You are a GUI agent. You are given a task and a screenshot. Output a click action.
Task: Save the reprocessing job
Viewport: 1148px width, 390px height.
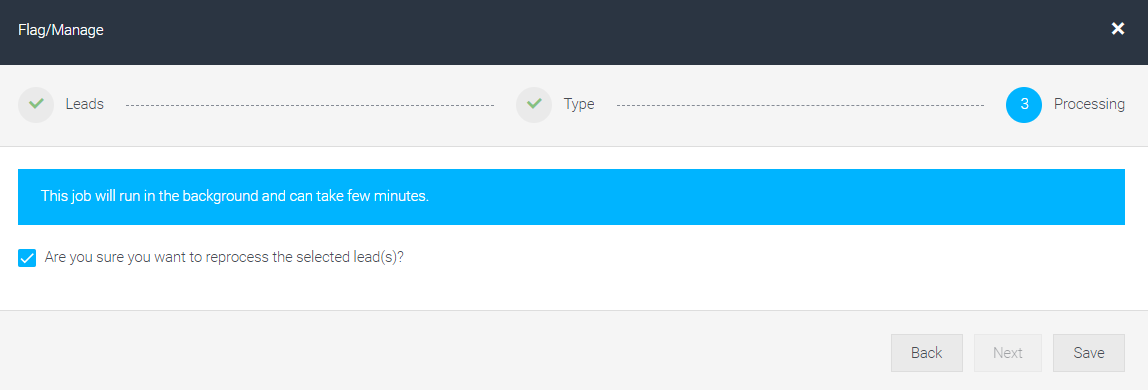click(1089, 353)
